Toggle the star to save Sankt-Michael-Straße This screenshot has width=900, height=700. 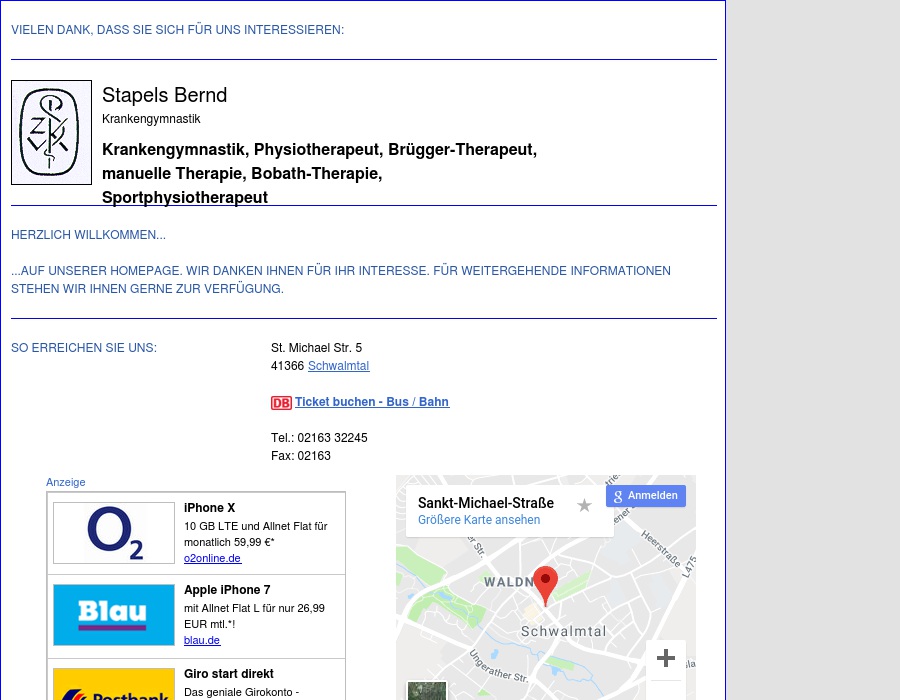[x=584, y=505]
